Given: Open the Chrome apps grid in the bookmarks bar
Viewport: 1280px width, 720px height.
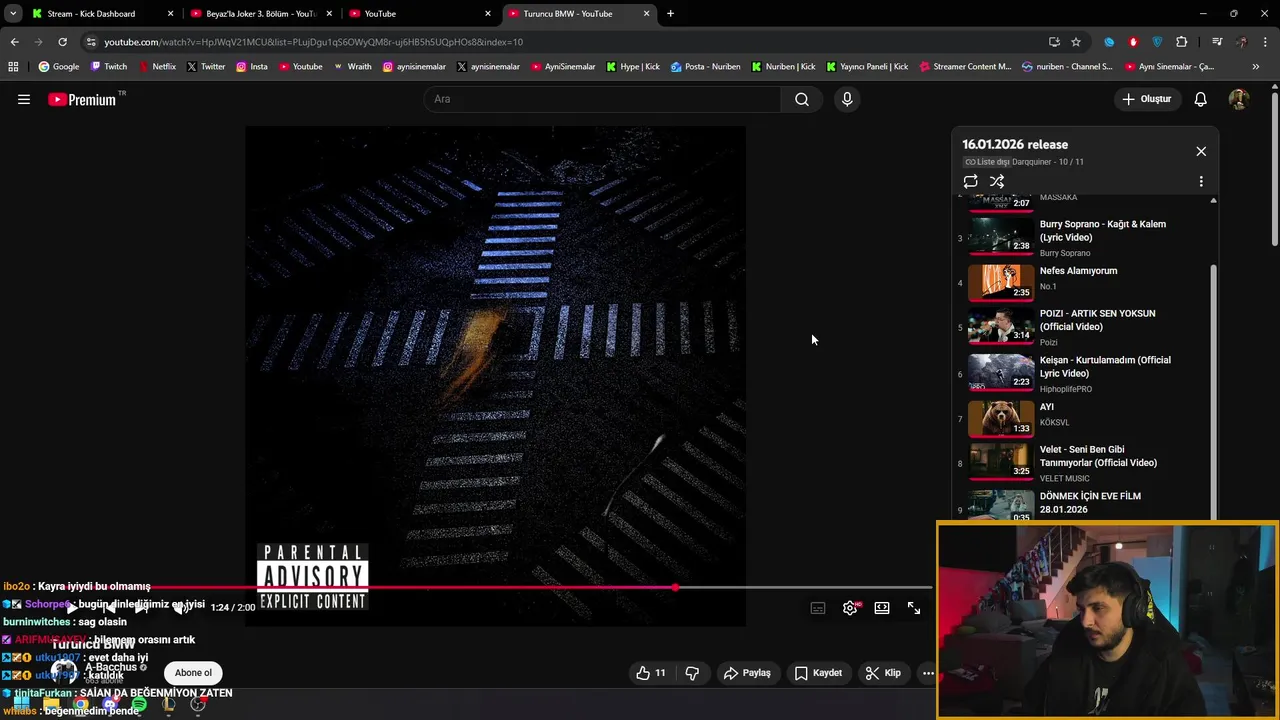Looking at the screenshot, I should 13,67.
